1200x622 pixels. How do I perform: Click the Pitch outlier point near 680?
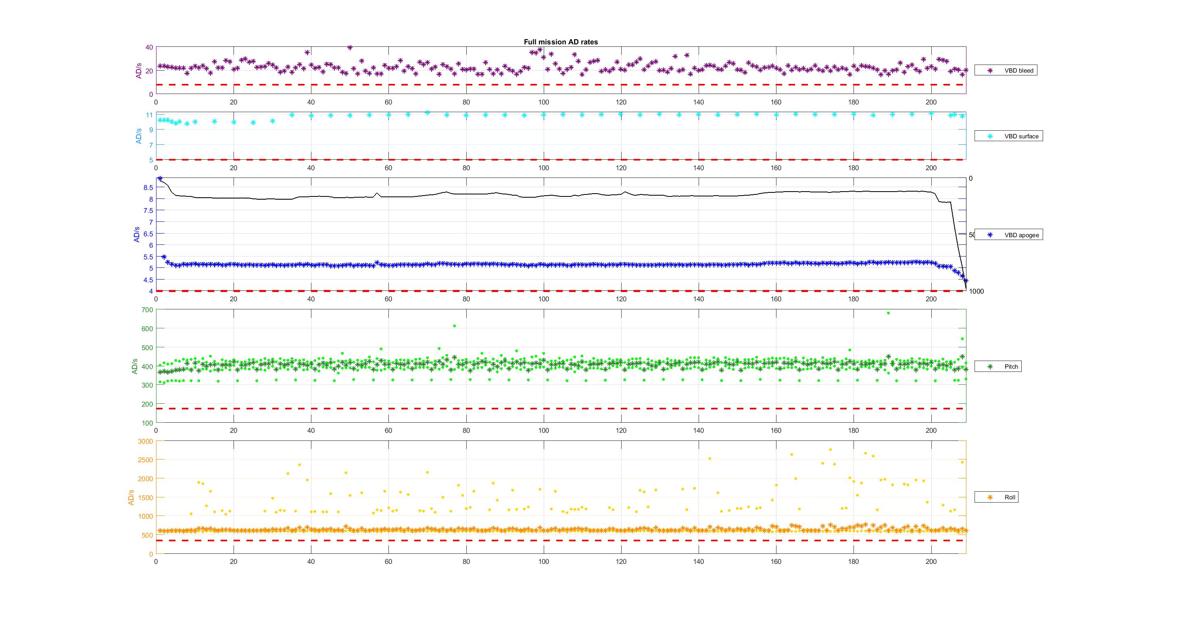(887, 313)
